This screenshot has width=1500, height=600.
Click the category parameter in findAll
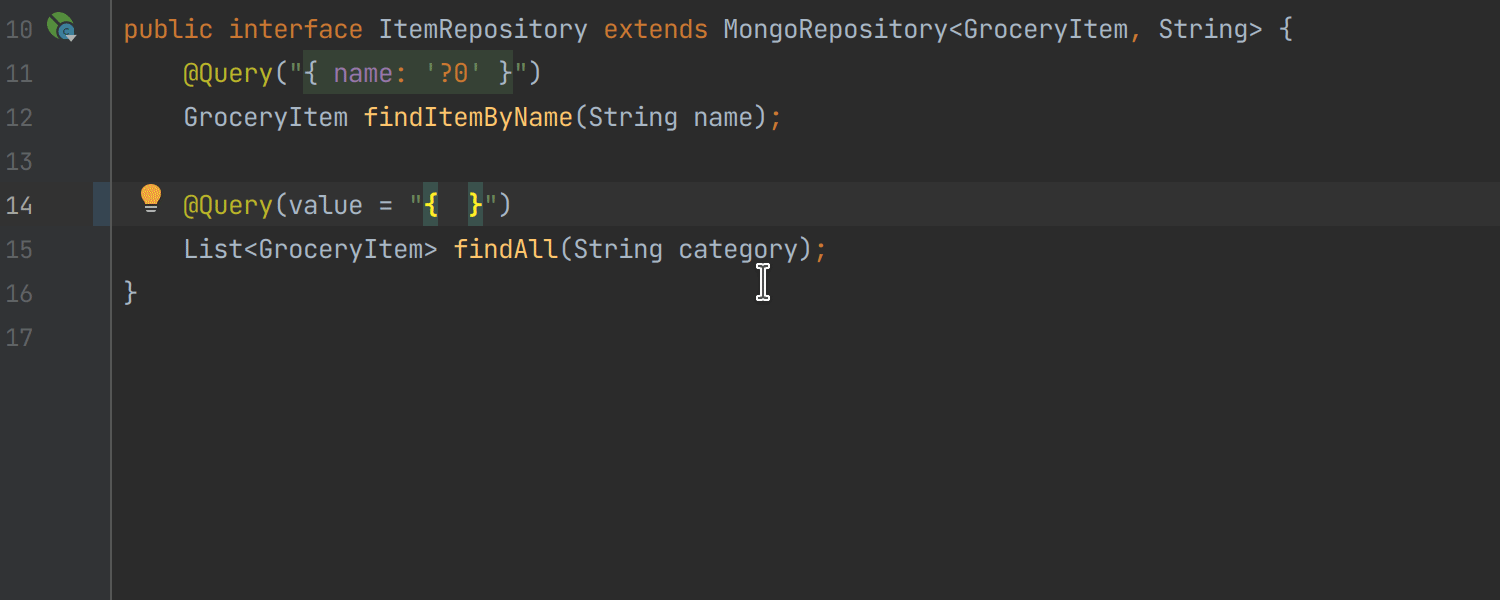739,249
